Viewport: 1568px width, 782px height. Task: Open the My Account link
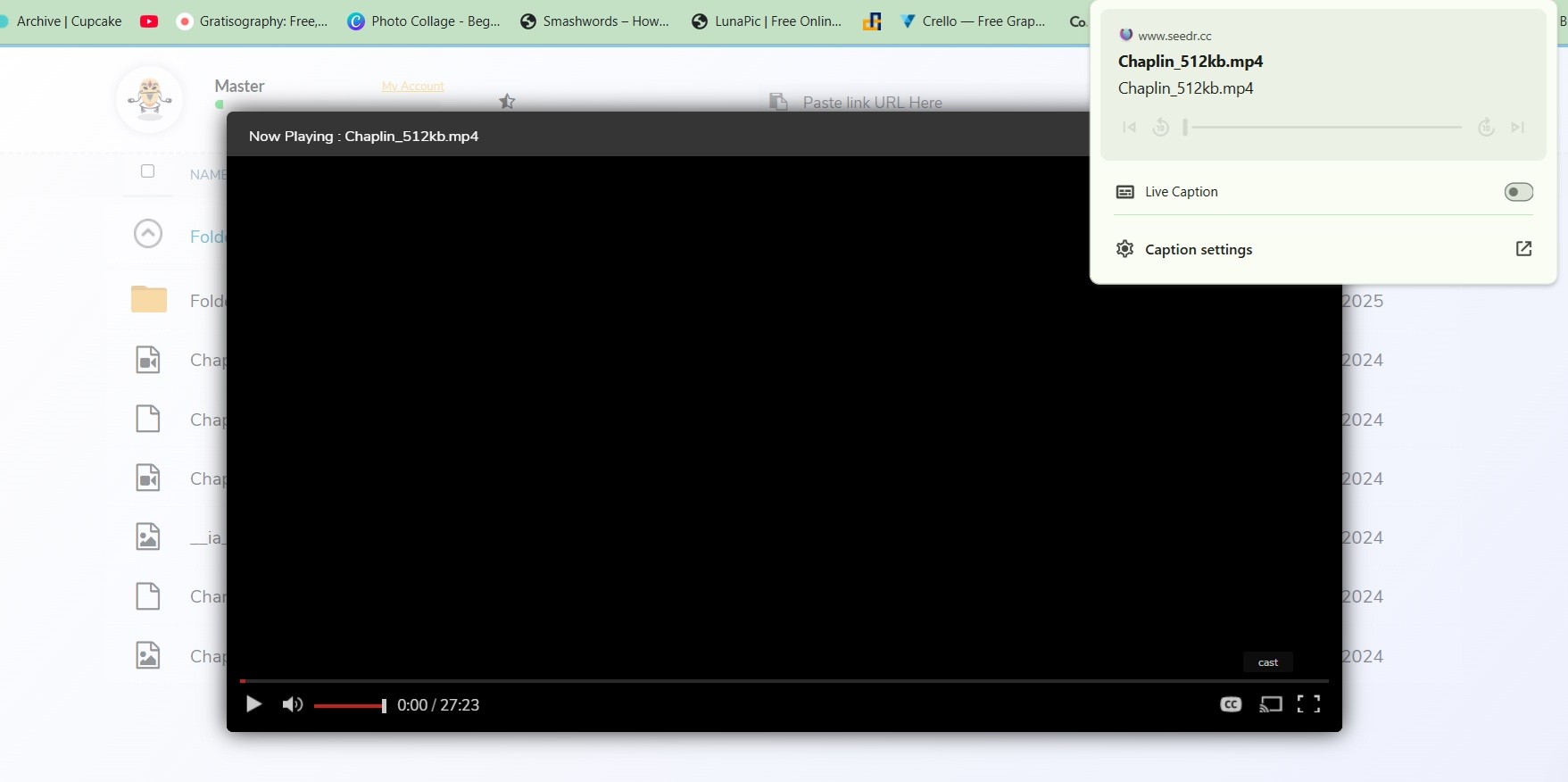(412, 87)
